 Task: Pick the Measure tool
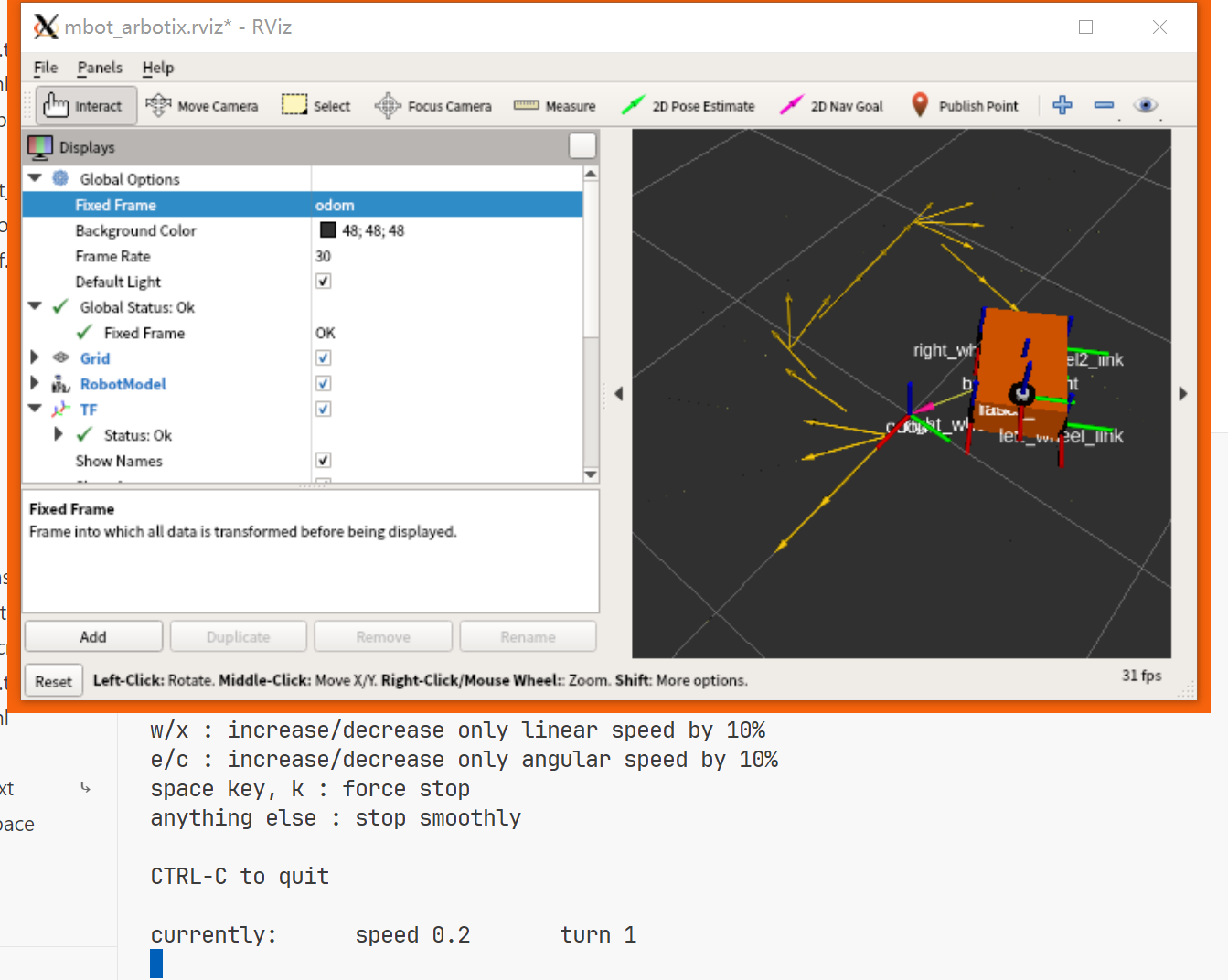coord(555,106)
